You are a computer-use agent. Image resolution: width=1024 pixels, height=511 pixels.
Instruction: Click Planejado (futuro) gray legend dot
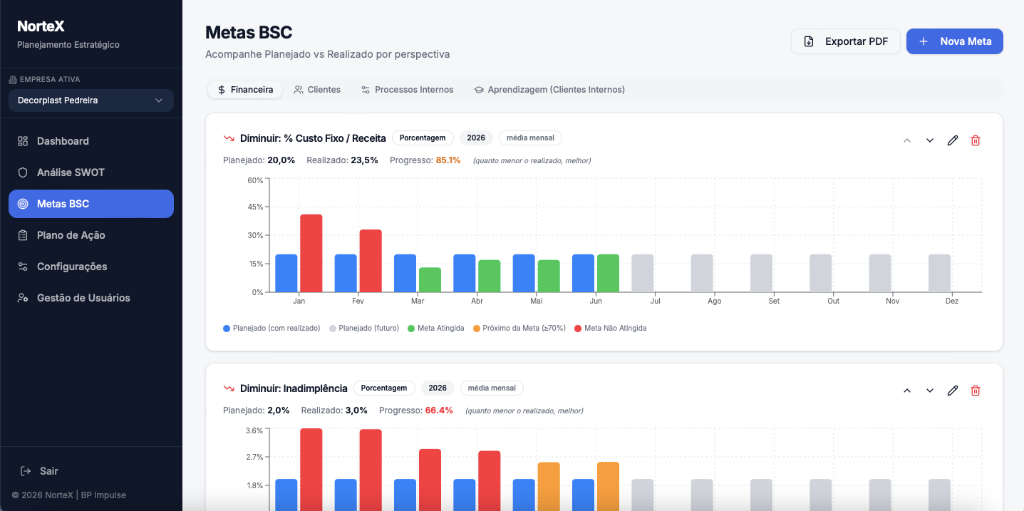[333, 328]
